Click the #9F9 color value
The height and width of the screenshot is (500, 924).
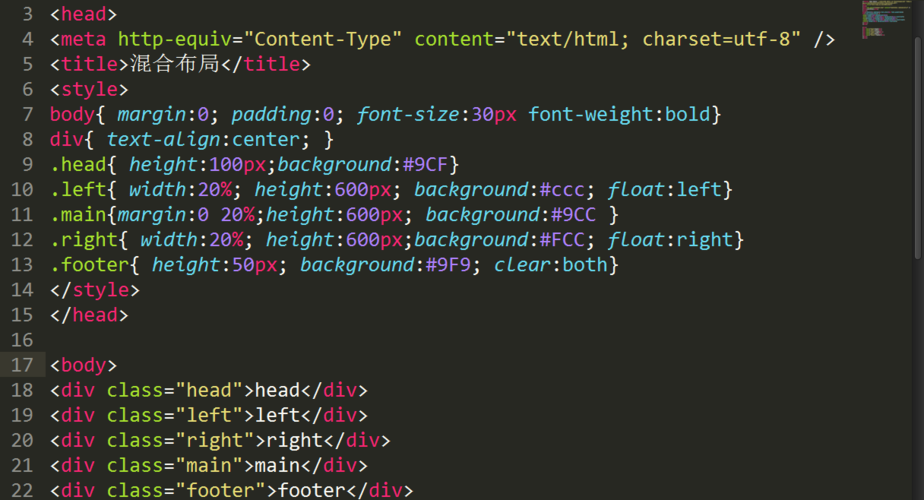(x=448, y=264)
